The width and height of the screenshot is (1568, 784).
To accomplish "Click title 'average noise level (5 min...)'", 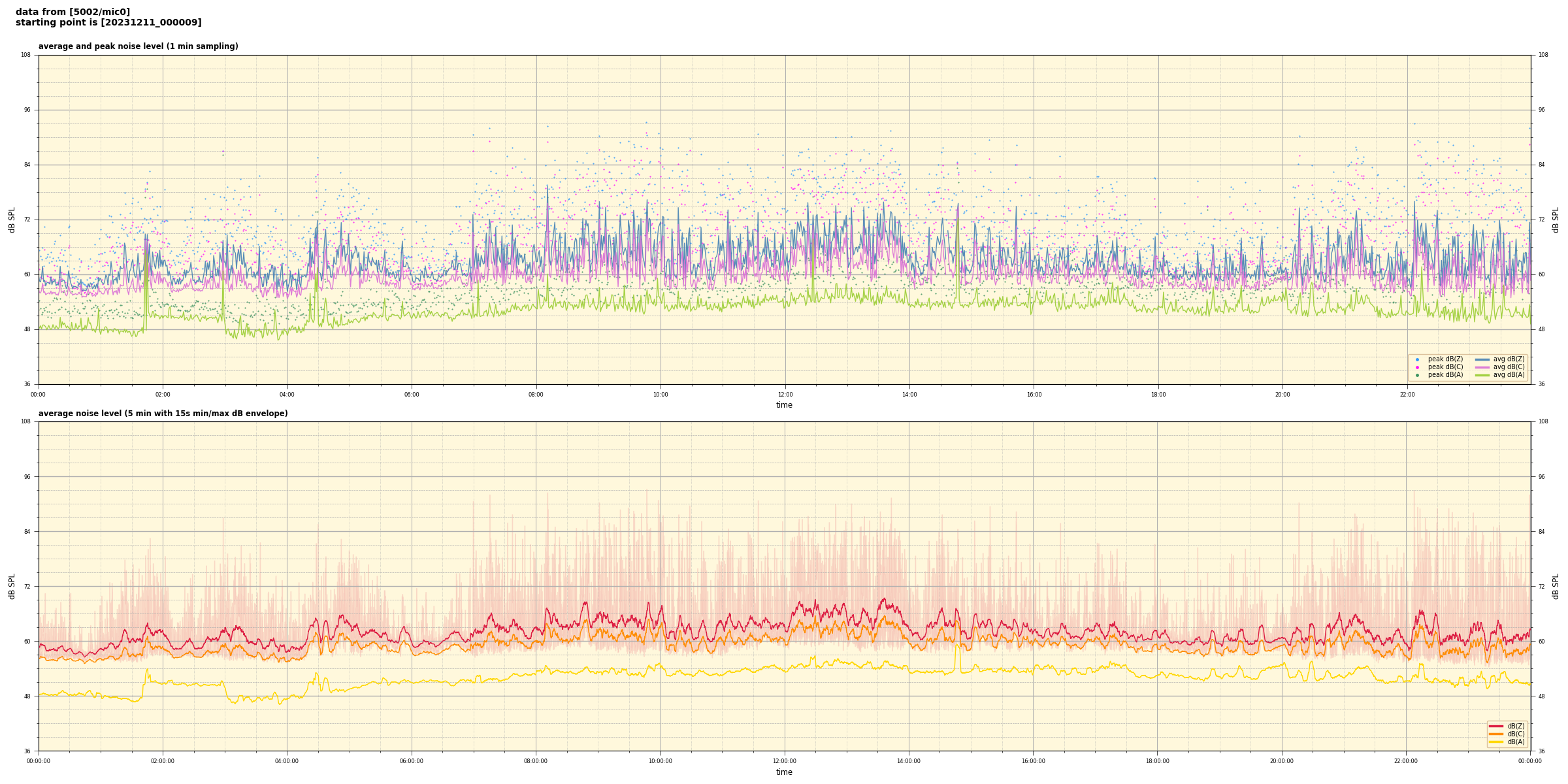I will tap(163, 414).
